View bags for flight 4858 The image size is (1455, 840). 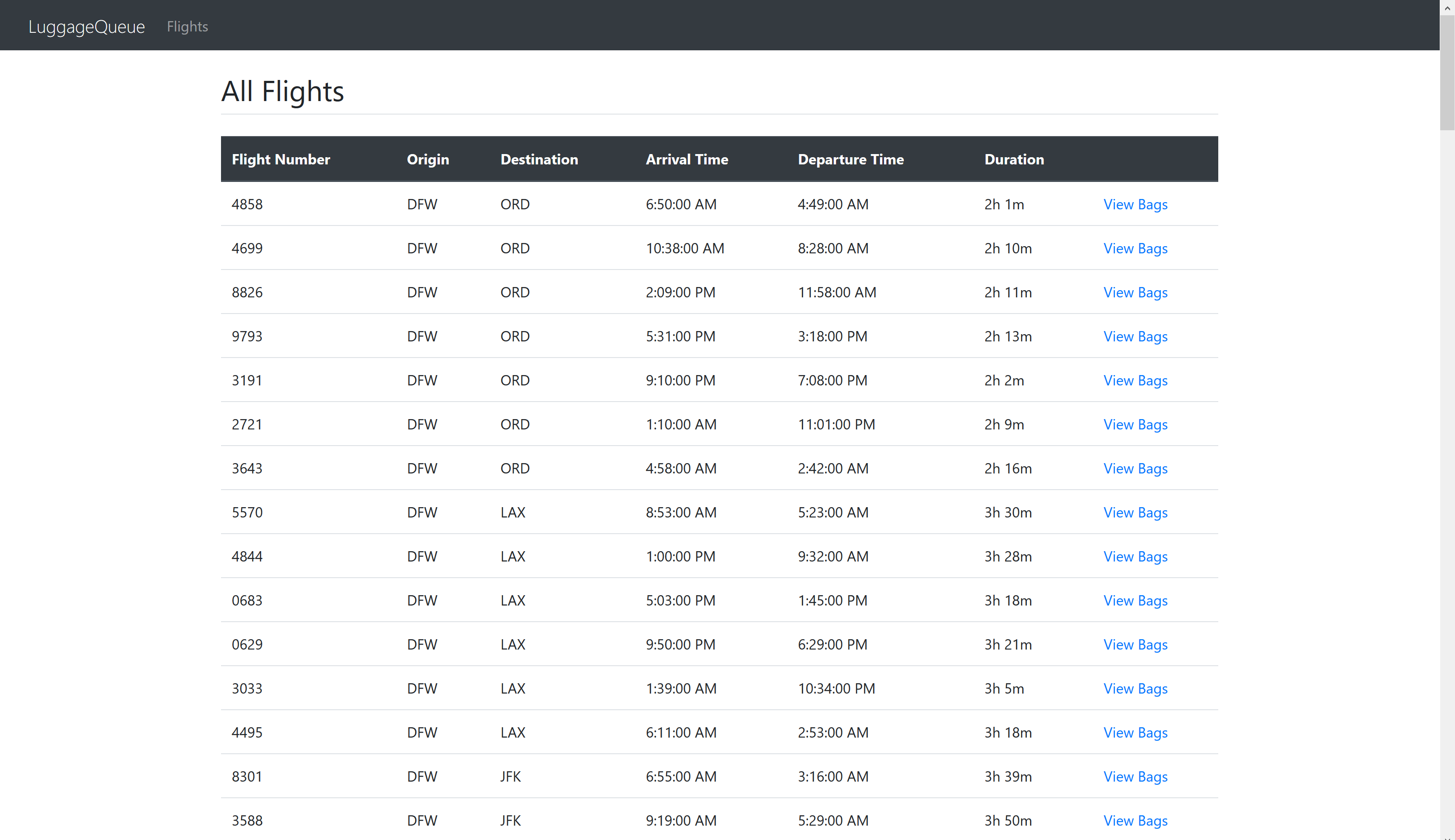[1135, 204]
